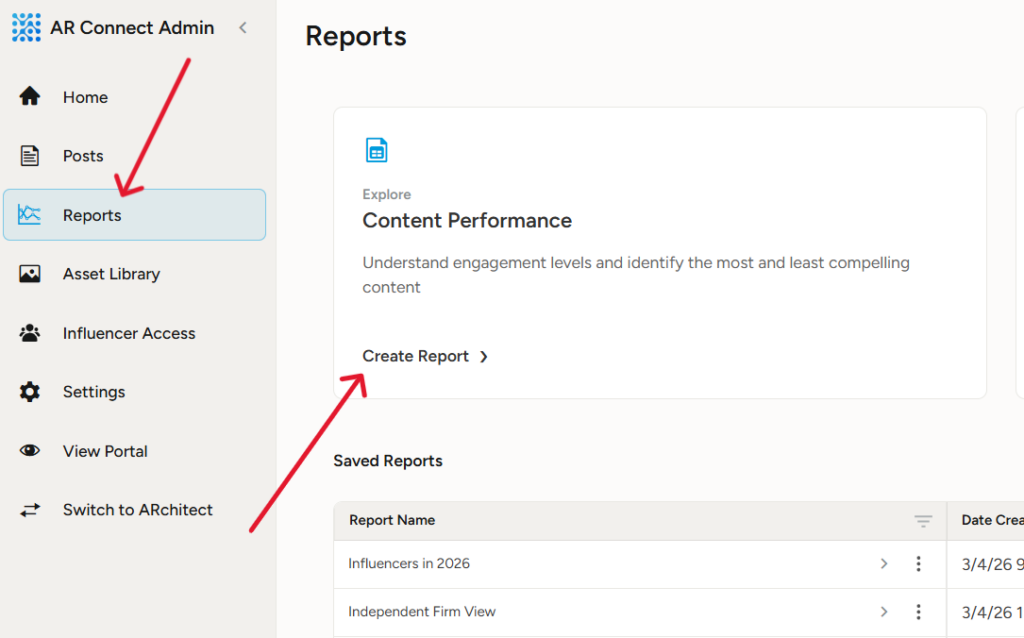Open the kebab menu for Independent Firm View
Image resolution: width=1024 pixels, height=638 pixels.
(x=918, y=611)
